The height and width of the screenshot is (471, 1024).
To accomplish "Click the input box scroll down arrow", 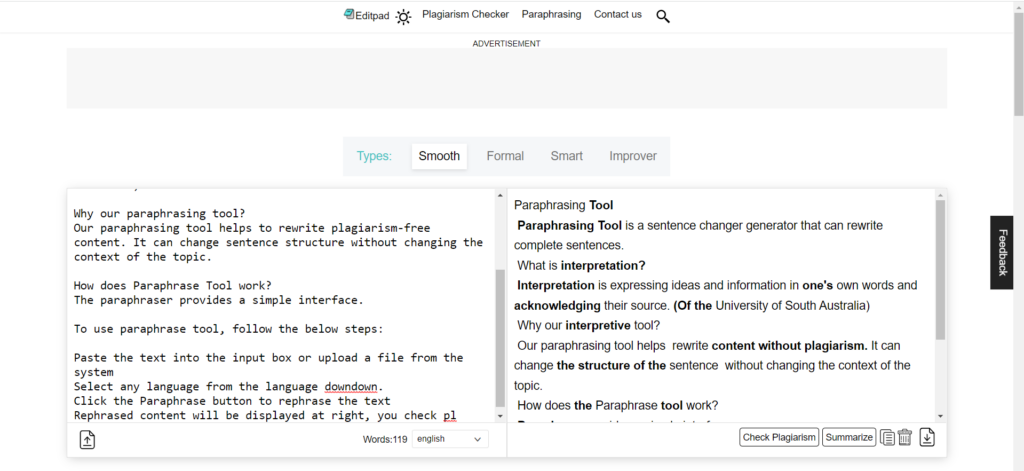I will pyautogui.click(x=500, y=416).
